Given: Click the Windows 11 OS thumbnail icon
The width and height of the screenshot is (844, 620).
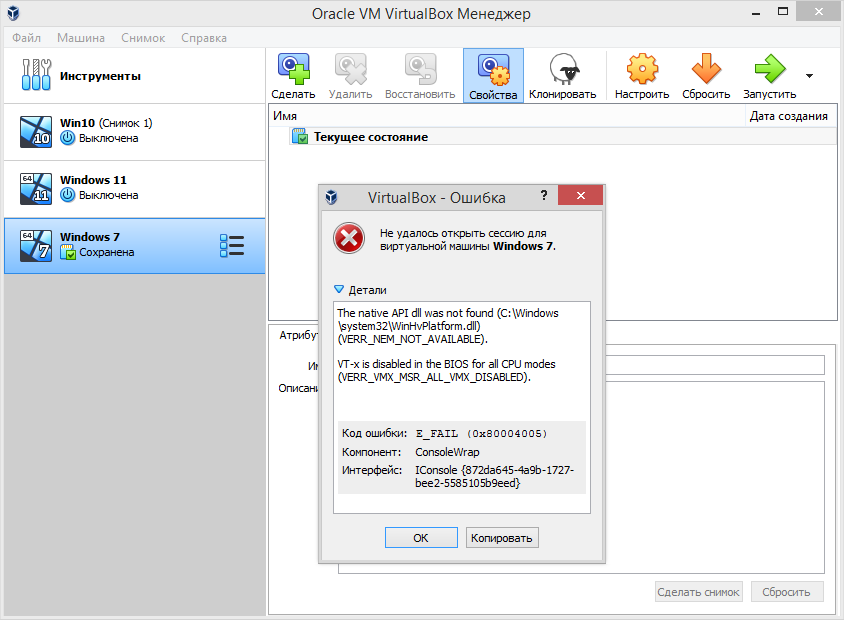Looking at the screenshot, I should tap(36, 189).
